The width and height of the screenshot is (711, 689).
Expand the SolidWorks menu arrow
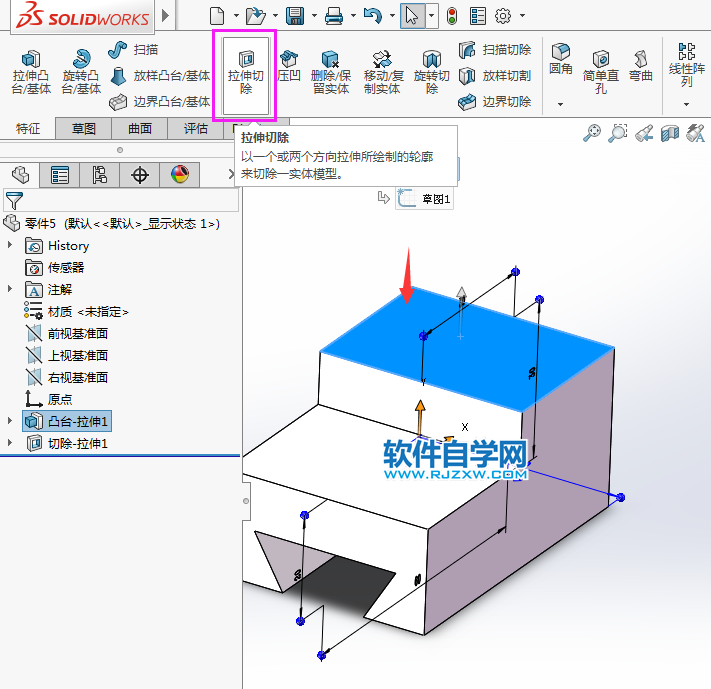(166, 15)
